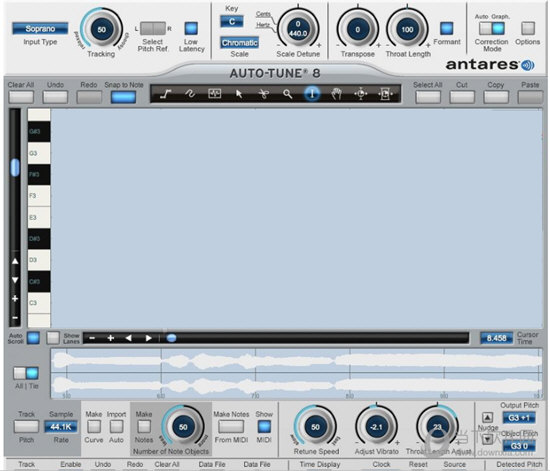Select the Hand scroll tool

coord(336,94)
